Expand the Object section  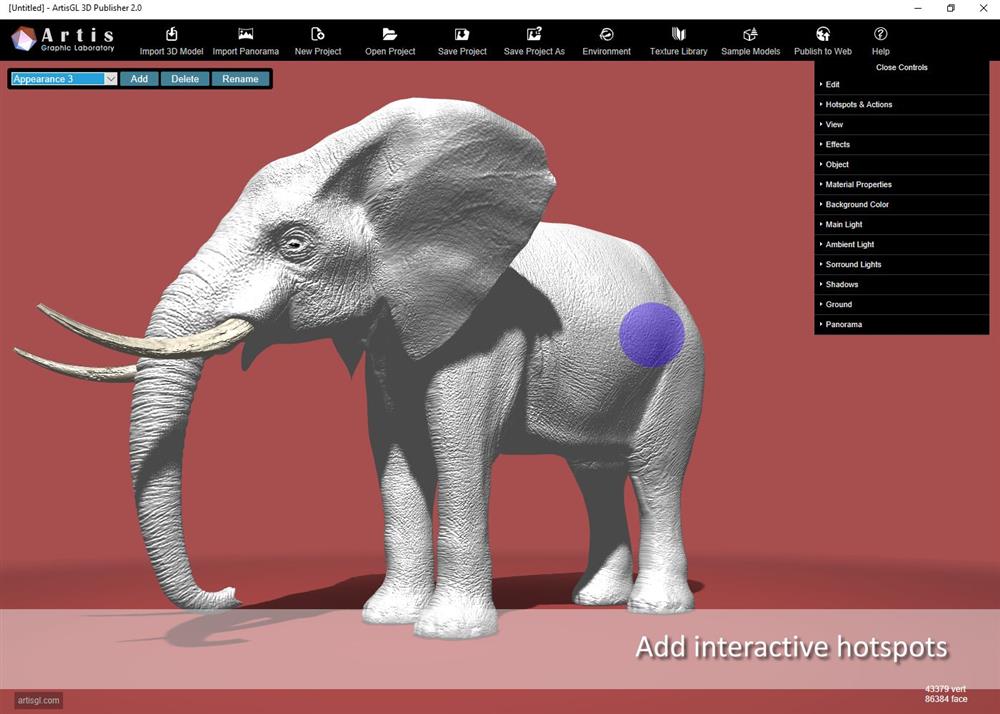[902, 164]
